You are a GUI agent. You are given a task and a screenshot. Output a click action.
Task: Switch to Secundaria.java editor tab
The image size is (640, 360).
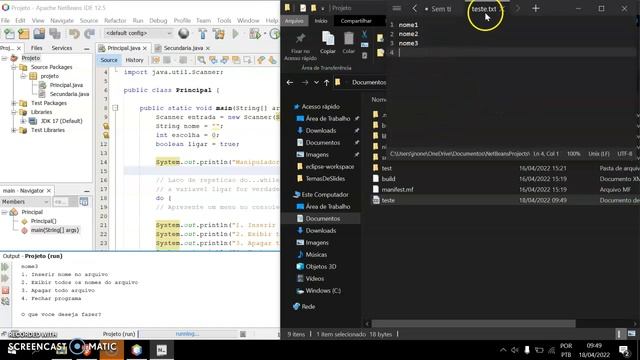click(183, 48)
